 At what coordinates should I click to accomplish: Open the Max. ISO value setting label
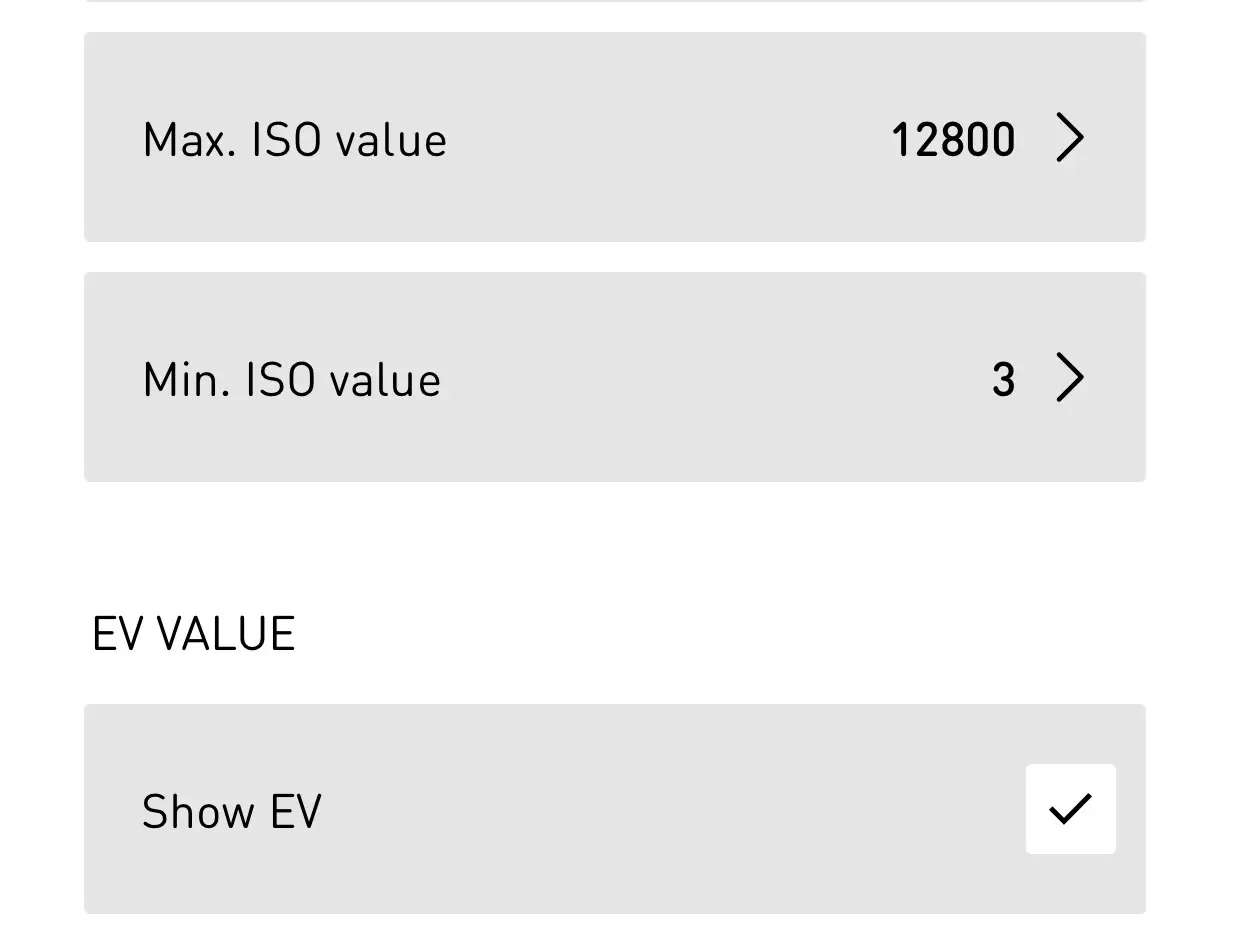294,139
